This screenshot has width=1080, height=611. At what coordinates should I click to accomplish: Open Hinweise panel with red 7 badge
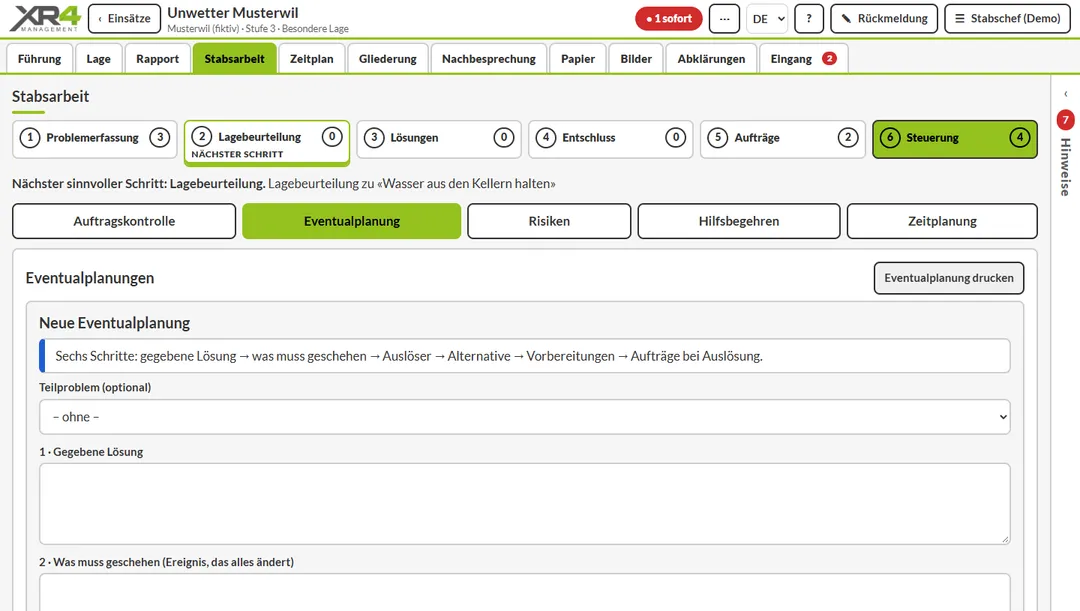[x=1066, y=153]
